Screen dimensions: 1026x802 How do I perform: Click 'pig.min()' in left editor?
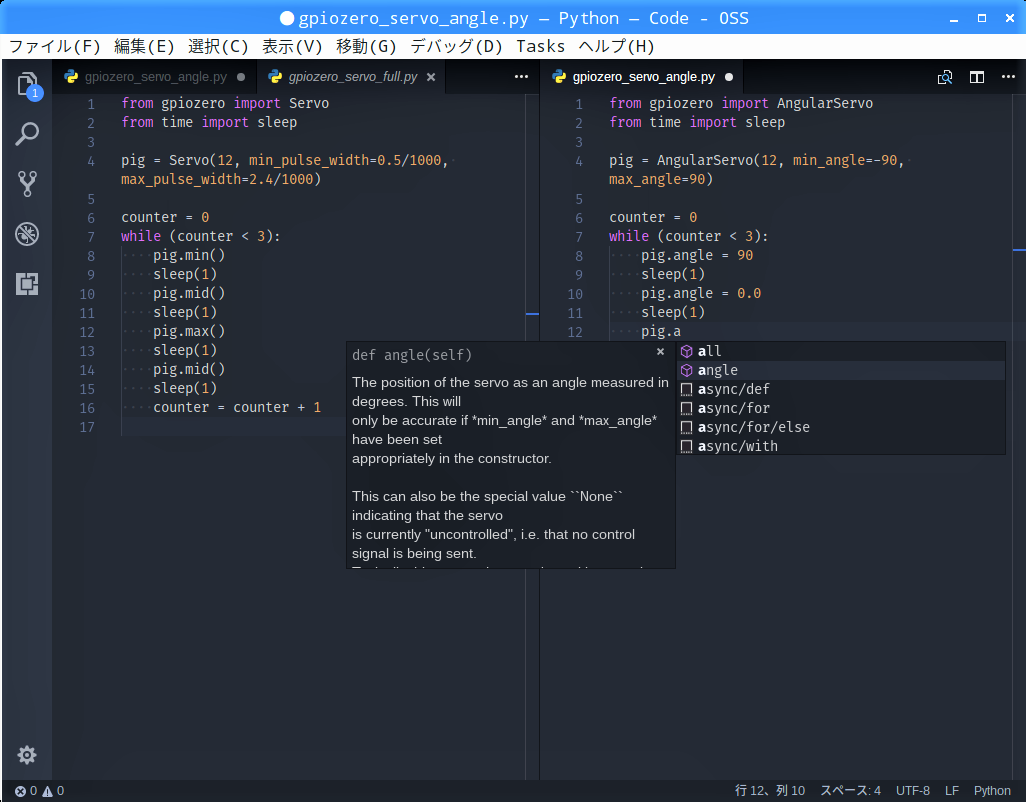point(189,255)
